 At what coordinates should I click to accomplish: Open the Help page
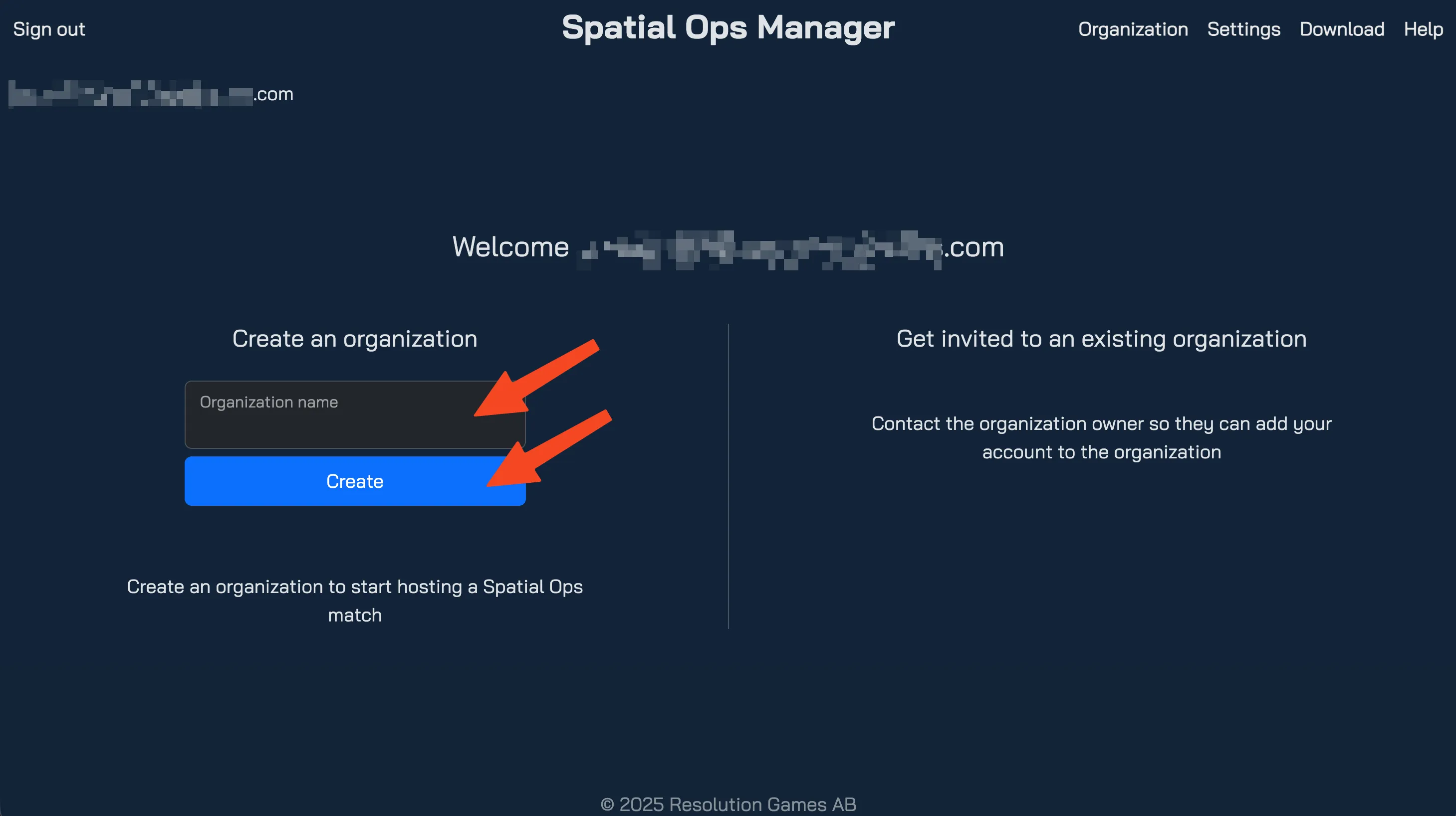point(1423,29)
